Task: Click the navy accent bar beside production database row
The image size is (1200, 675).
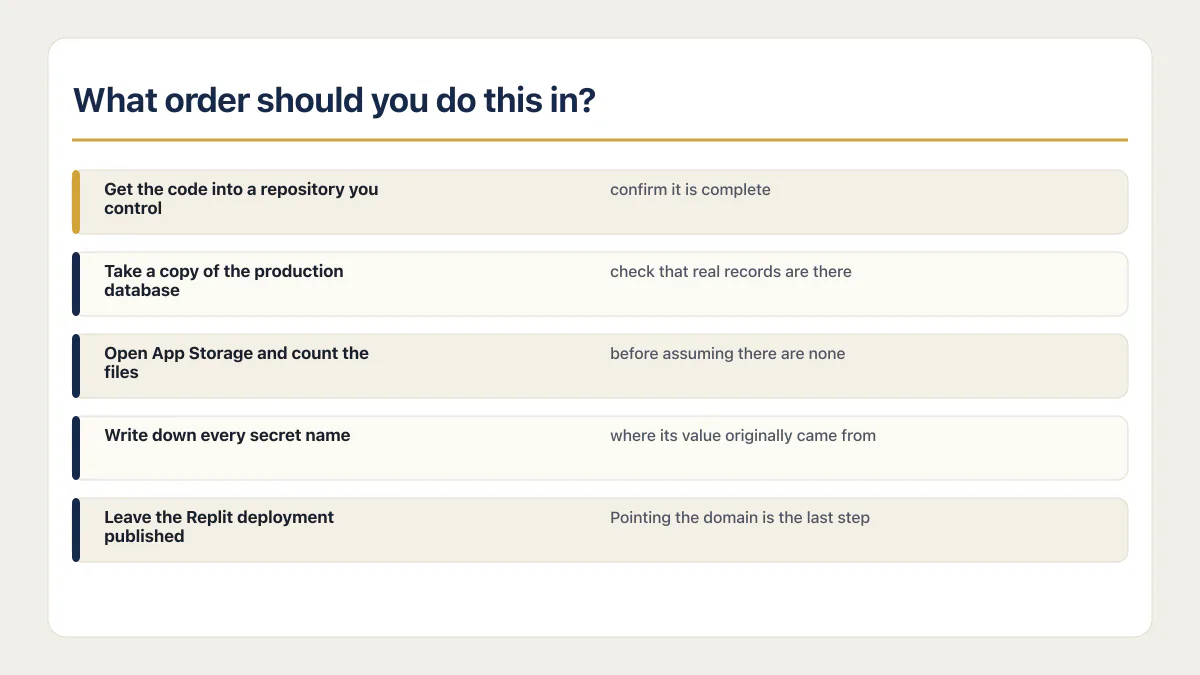Action: pyautogui.click(x=76, y=284)
